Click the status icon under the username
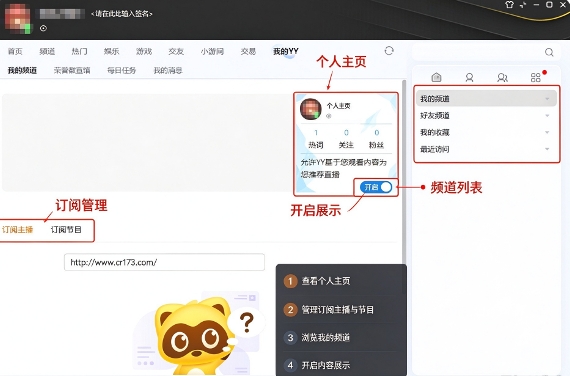570x376 pixels. (43, 28)
